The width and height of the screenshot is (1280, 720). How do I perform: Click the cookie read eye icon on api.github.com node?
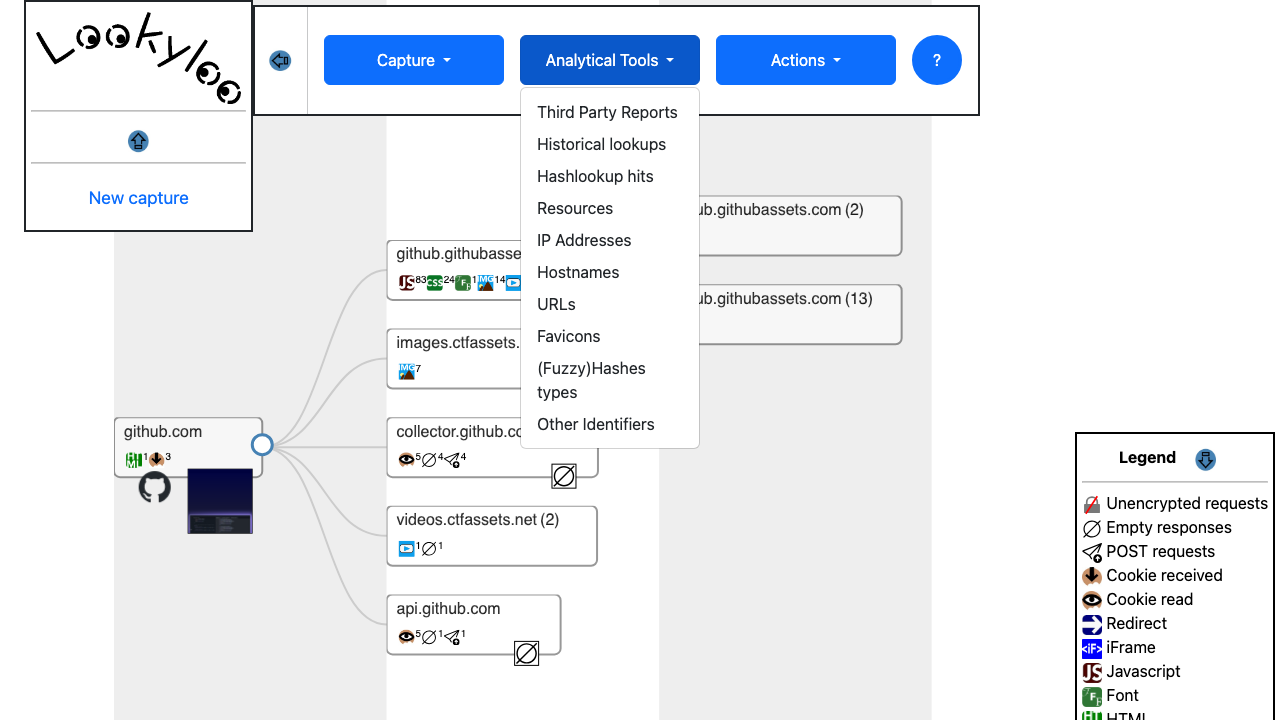tap(406, 637)
